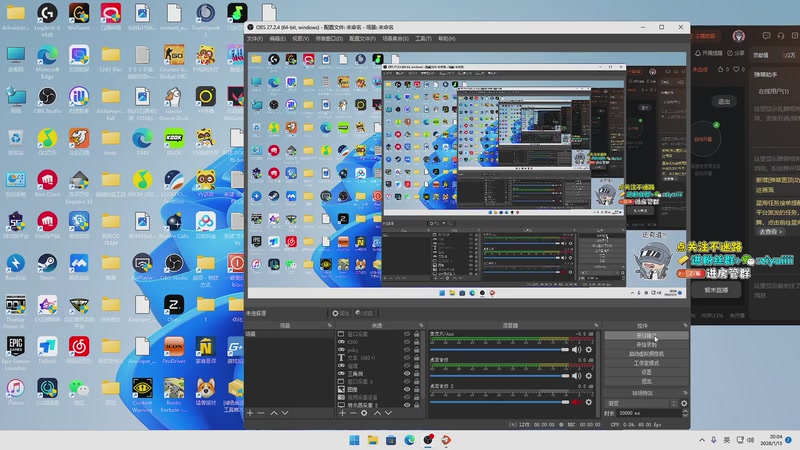Open the 工具(T) menu
Screen dimensions: 800x450
[x=423, y=39]
